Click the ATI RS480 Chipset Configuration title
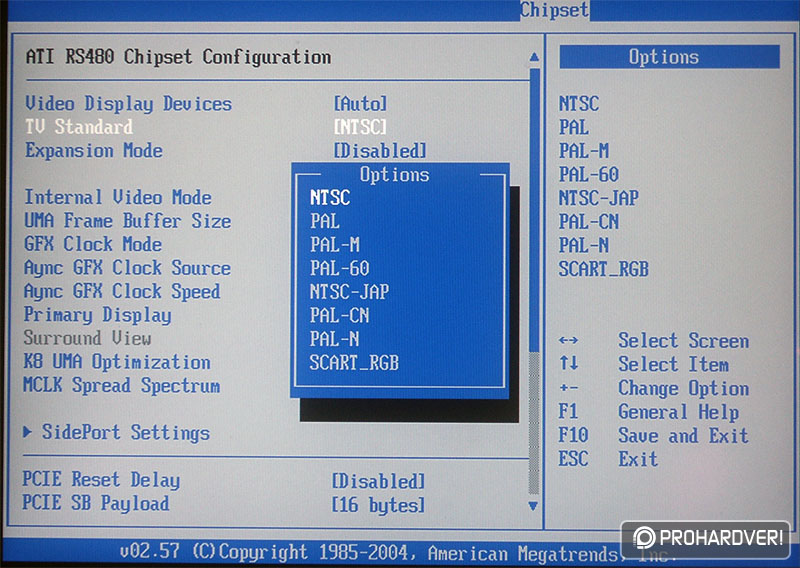 tap(179, 57)
